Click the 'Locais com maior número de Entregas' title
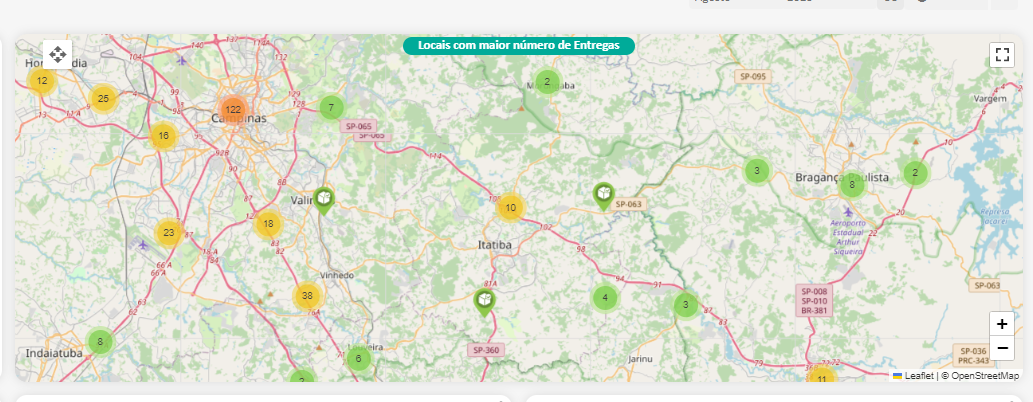1033x402 pixels. [x=518, y=45]
